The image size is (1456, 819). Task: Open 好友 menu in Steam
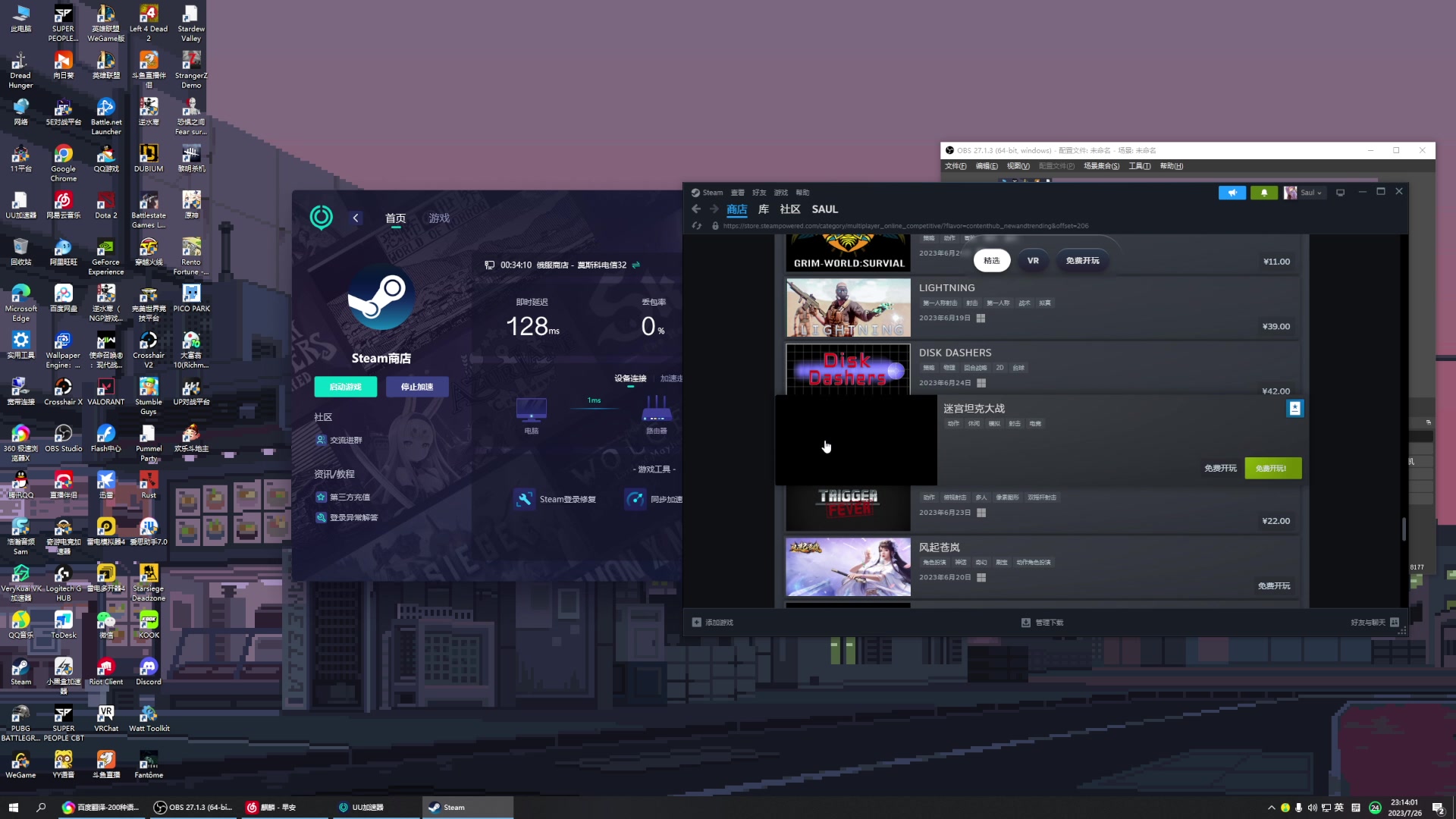(x=759, y=193)
